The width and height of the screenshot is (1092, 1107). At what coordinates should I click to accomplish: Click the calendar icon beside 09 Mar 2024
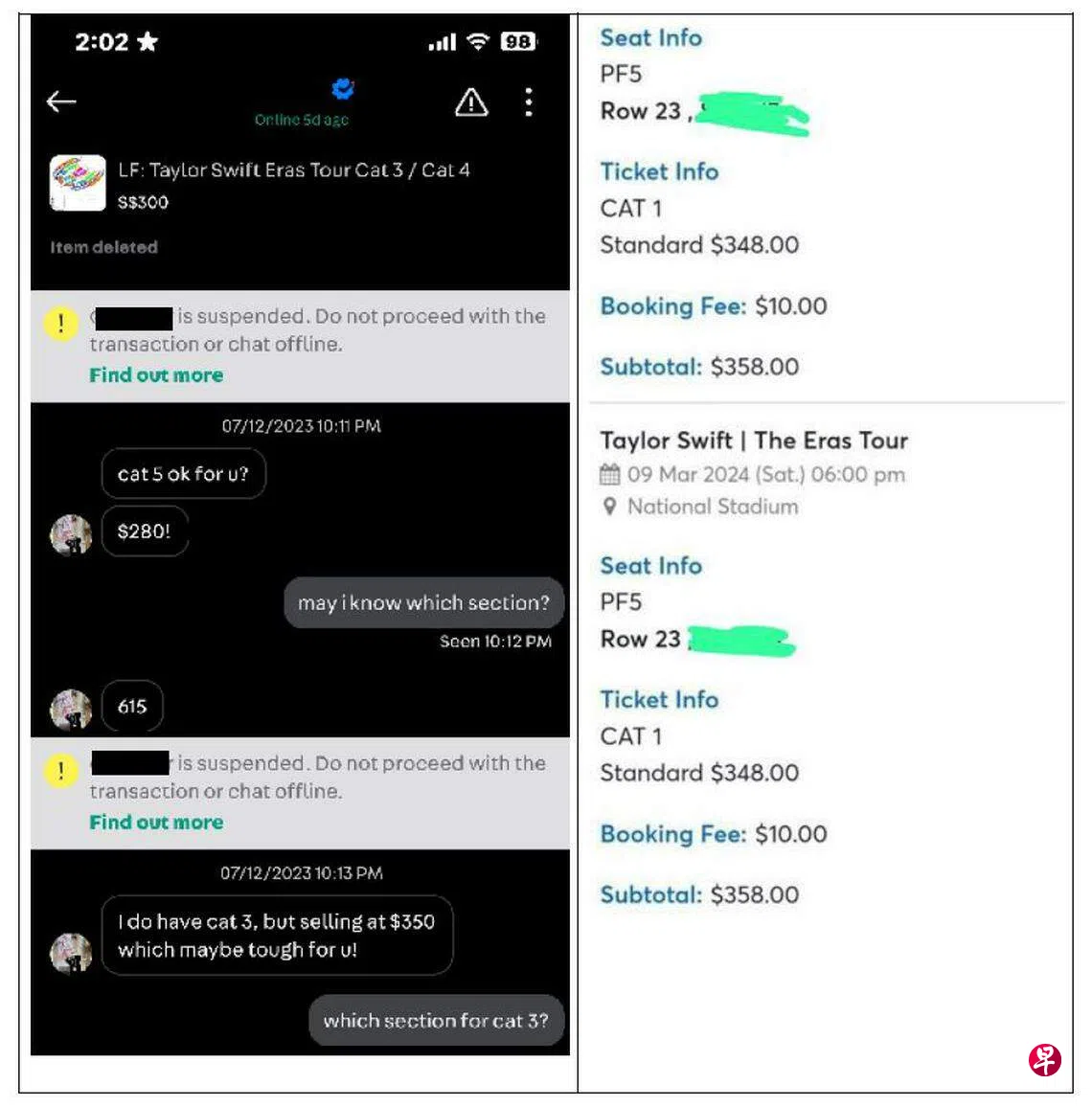click(609, 474)
